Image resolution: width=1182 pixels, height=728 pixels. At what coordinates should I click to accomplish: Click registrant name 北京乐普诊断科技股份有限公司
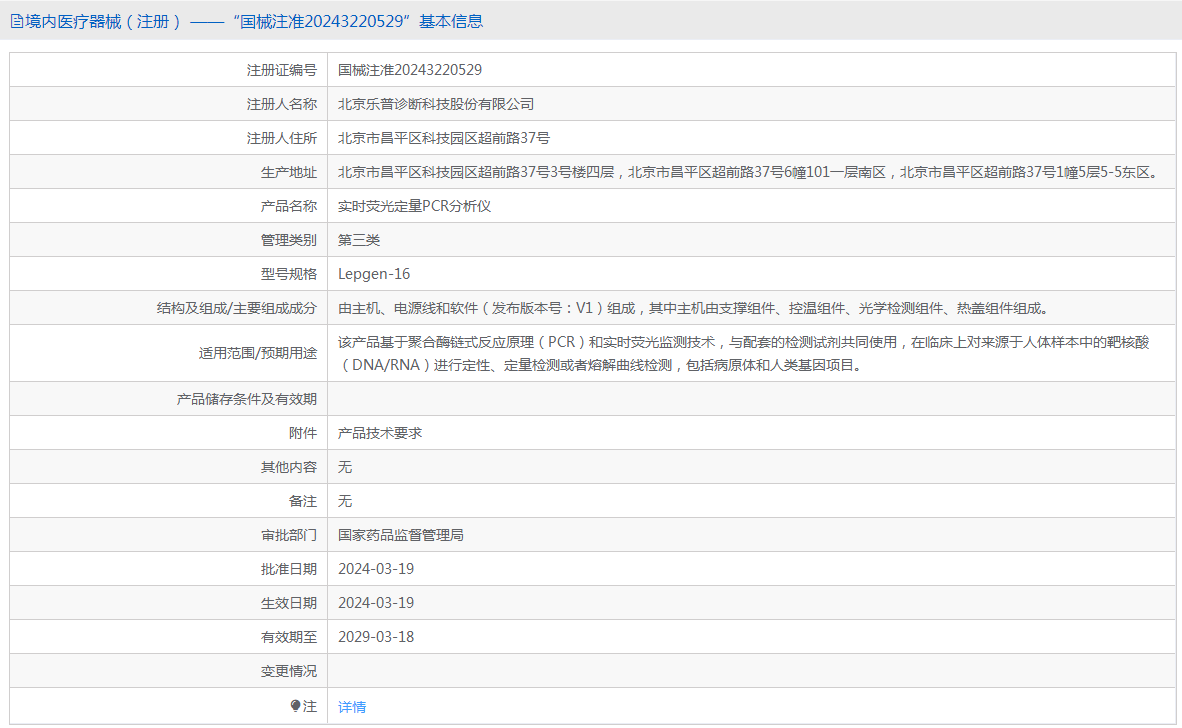pyautogui.click(x=436, y=104)
